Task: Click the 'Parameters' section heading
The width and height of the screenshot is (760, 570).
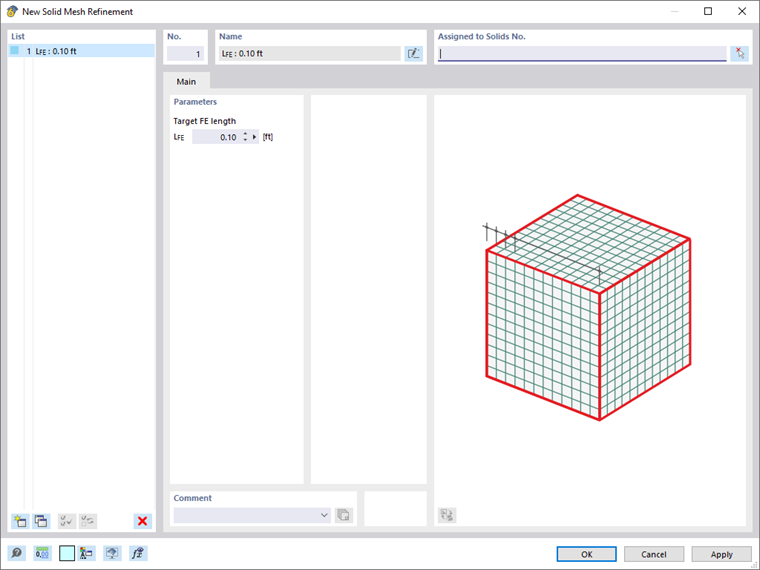Action: [195, 102]
